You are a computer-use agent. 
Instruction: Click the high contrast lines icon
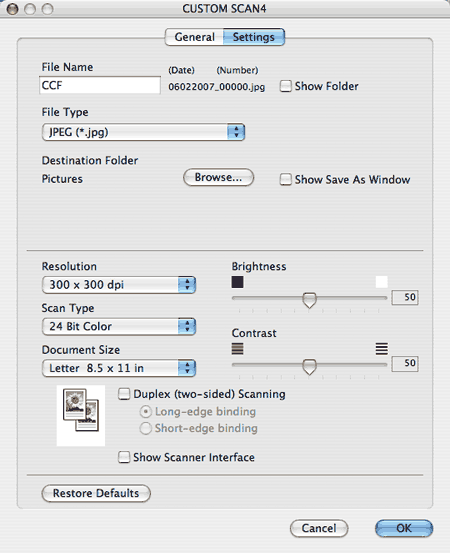tap(382, 349)
